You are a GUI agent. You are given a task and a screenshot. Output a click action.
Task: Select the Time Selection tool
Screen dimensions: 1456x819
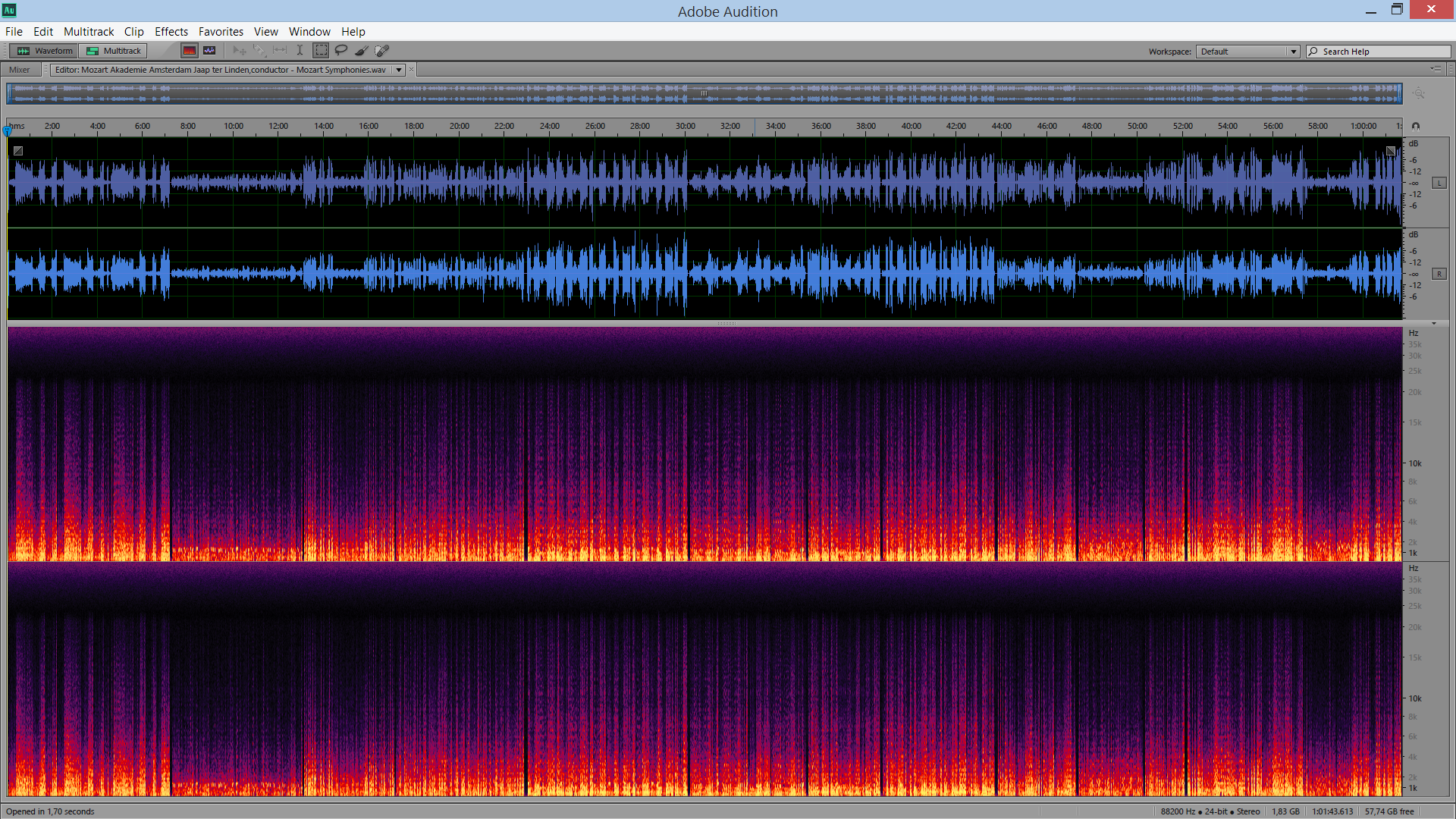click(300, 51)
